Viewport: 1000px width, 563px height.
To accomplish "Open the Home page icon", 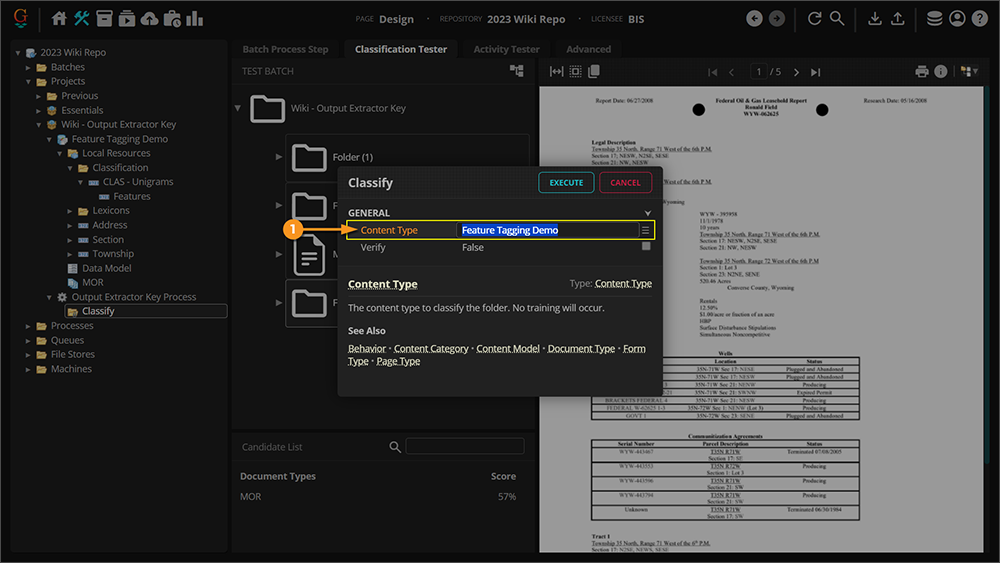I will (x=59, y=19).
